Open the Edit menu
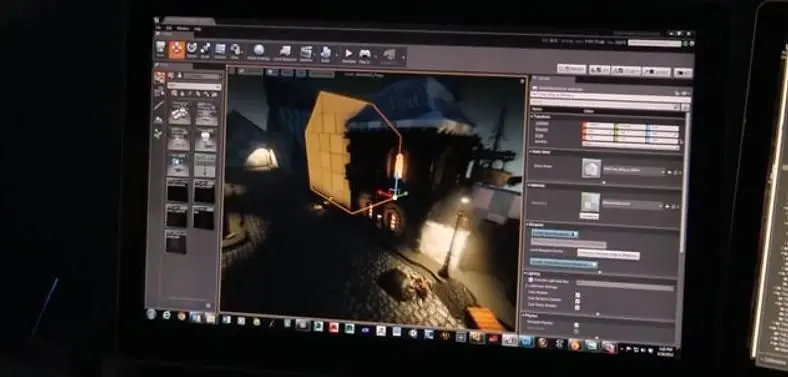The image size is (788, 377). (169, 28)
